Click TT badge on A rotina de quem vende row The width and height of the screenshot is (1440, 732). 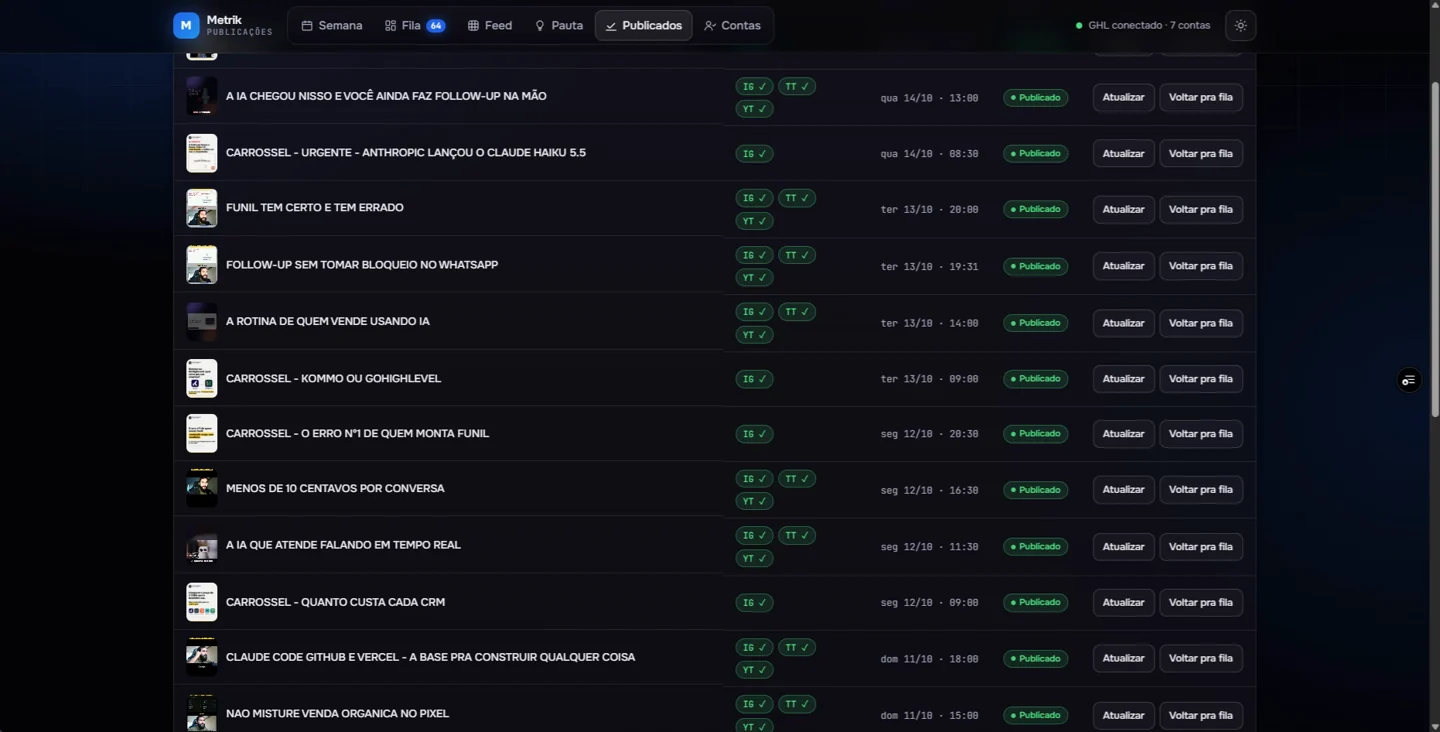(x=797, y=312)
